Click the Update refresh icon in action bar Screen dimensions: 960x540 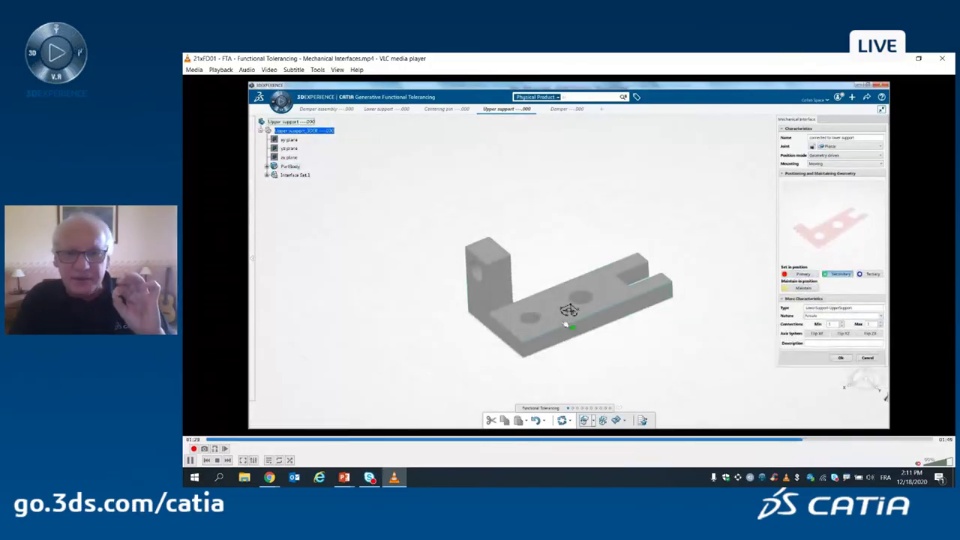[x=561, y=420]
